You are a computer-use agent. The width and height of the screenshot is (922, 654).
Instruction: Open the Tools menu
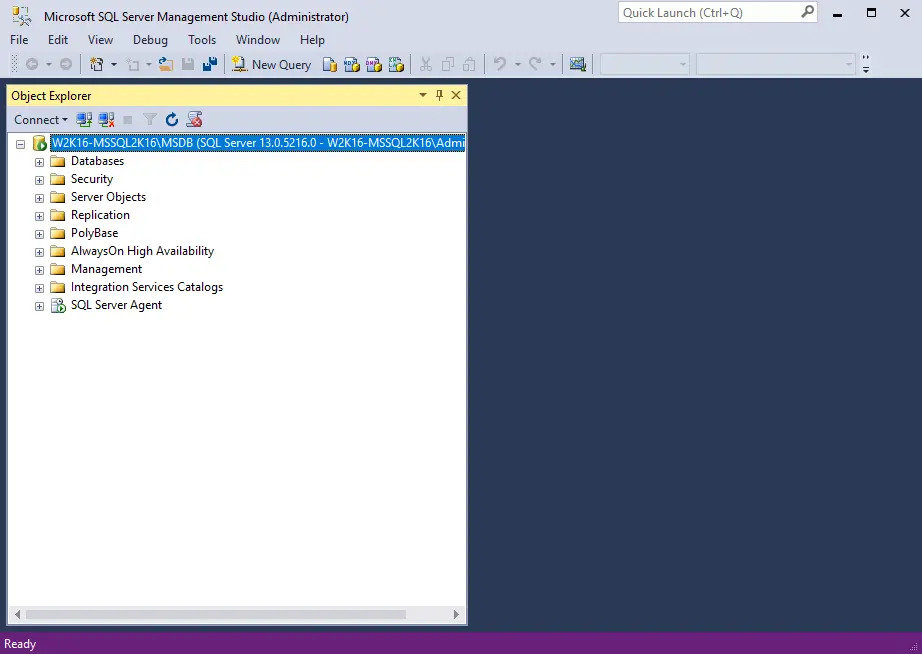(202, 40)
